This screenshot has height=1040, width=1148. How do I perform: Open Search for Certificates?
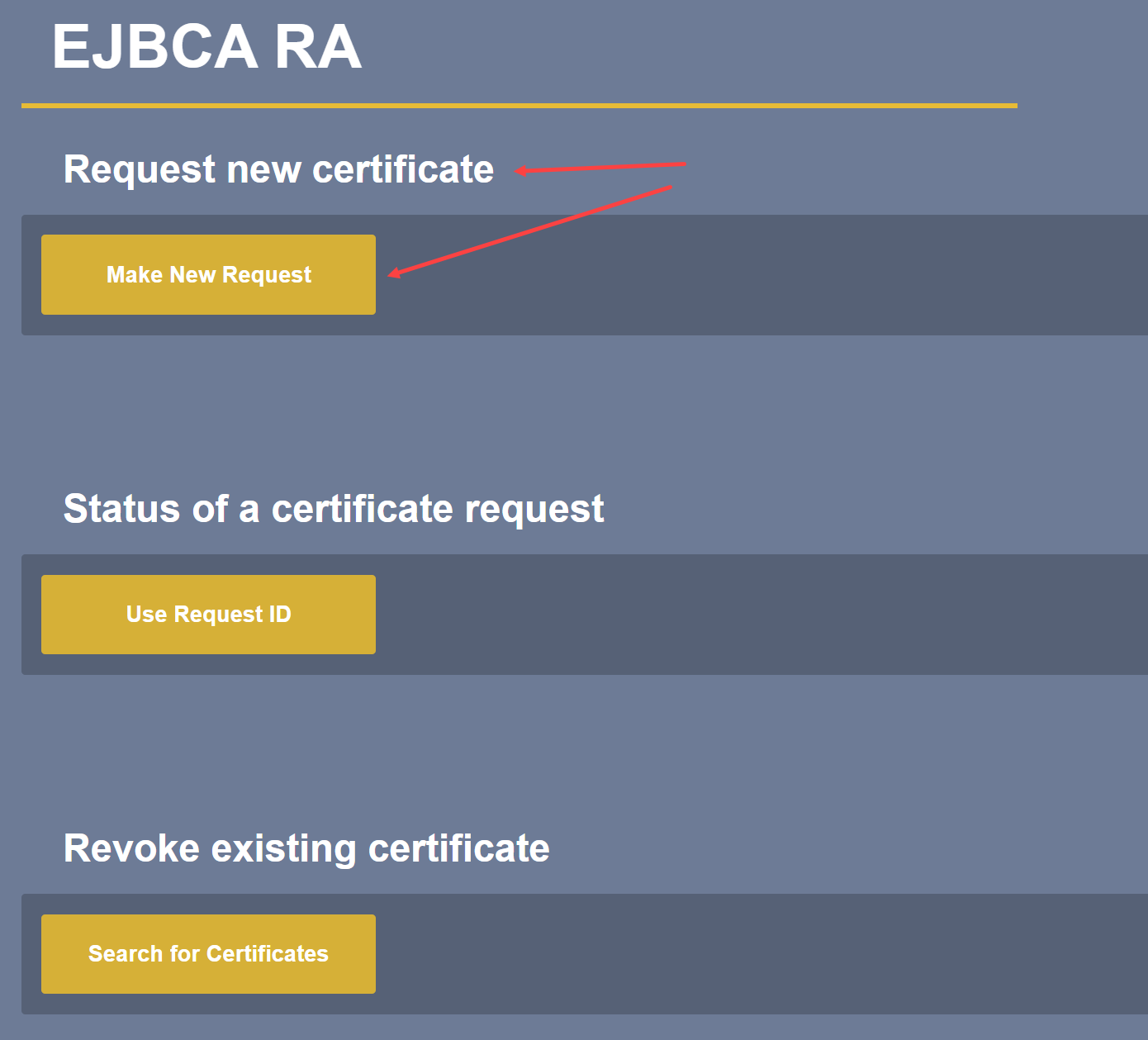[x=208, y=954]
